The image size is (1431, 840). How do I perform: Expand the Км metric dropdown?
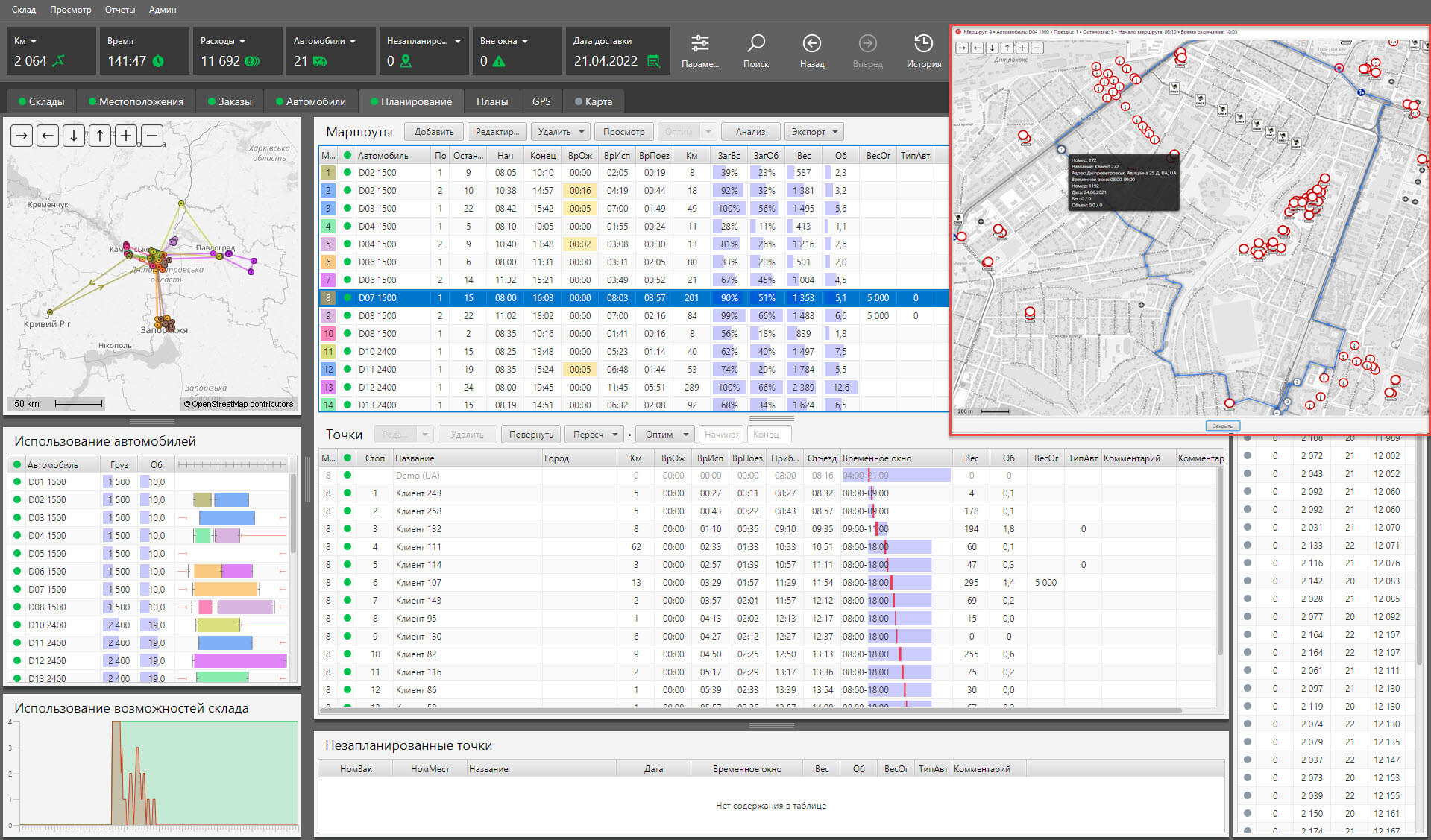point(34,41)
